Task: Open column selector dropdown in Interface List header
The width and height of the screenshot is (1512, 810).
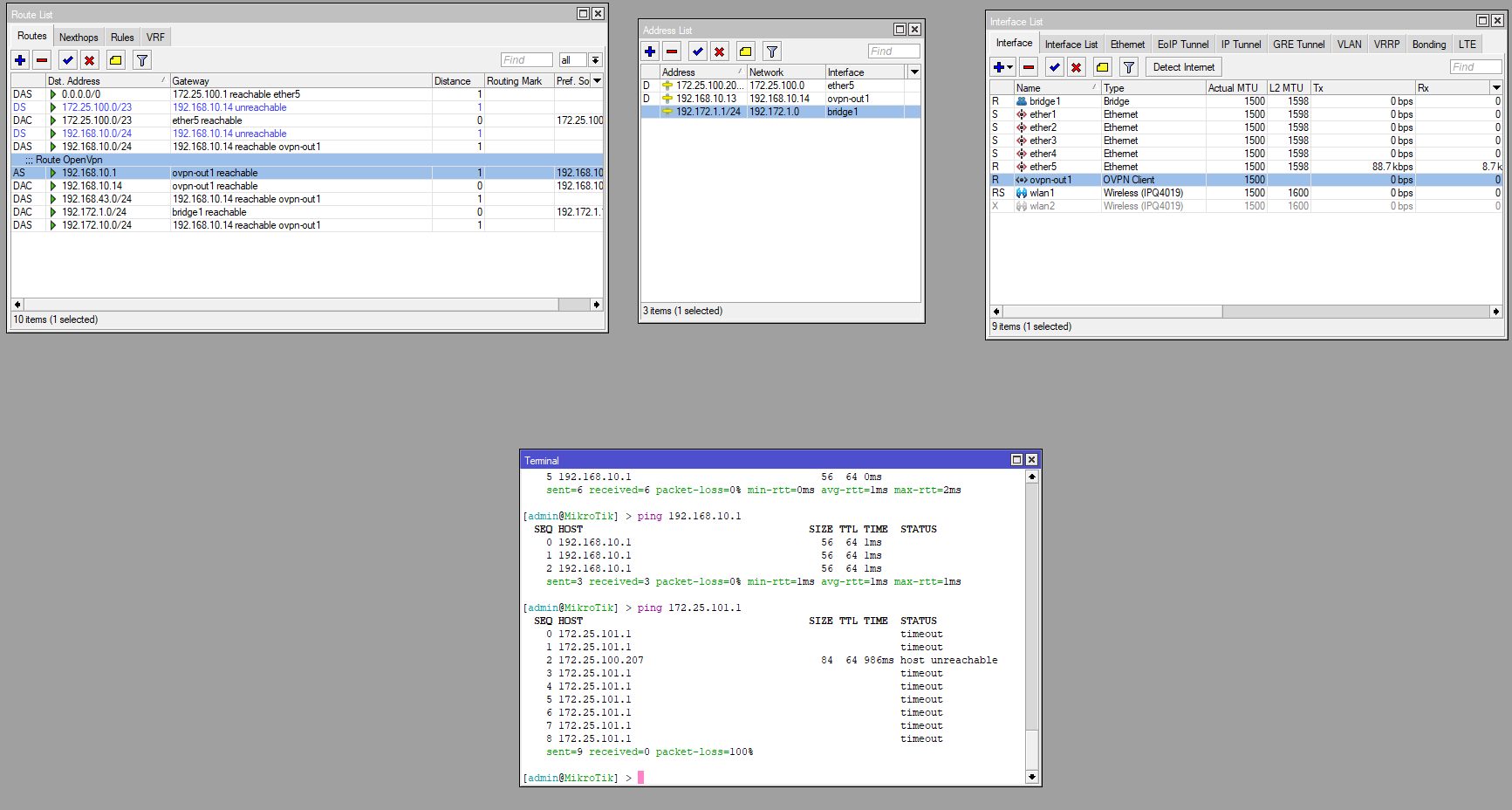Action: (1496, 88)
